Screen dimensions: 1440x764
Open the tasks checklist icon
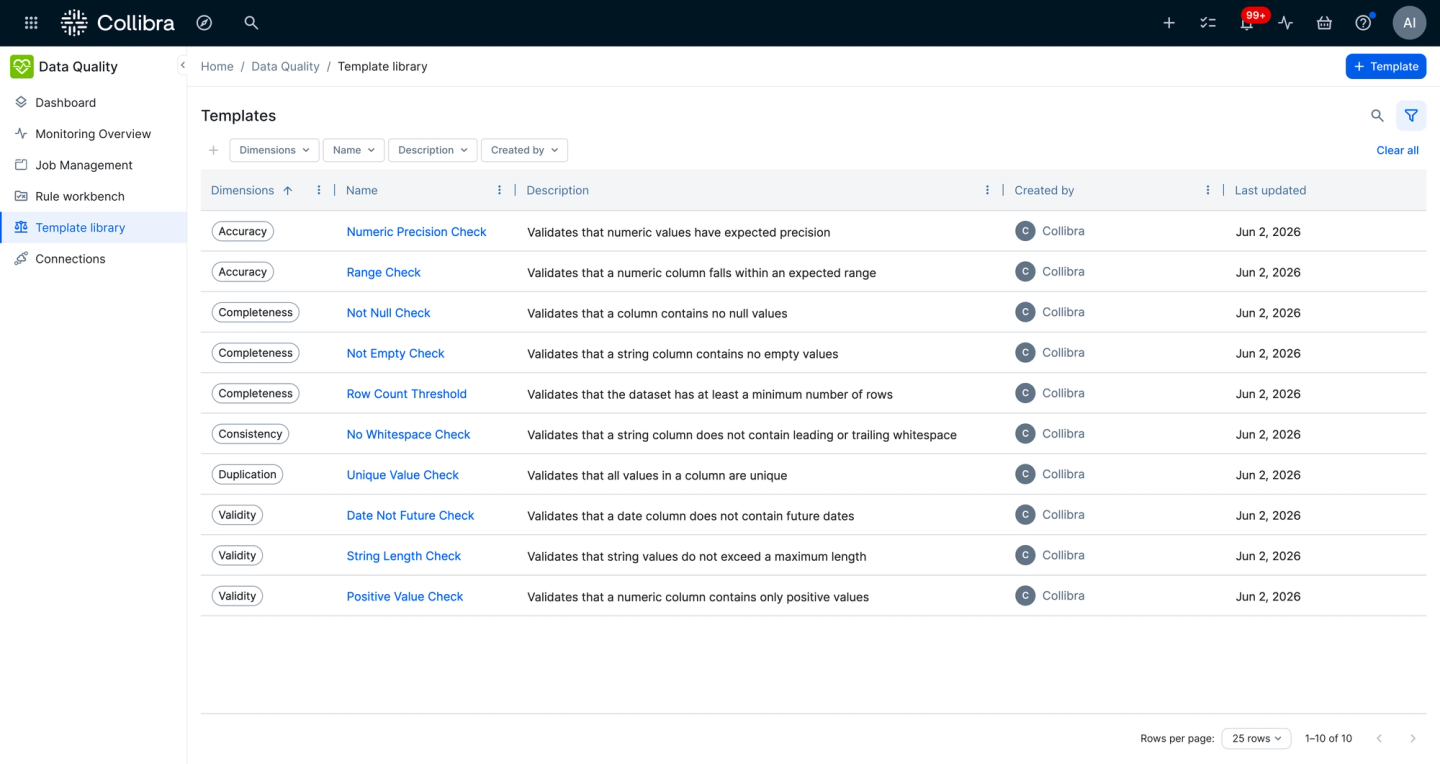1208,22
